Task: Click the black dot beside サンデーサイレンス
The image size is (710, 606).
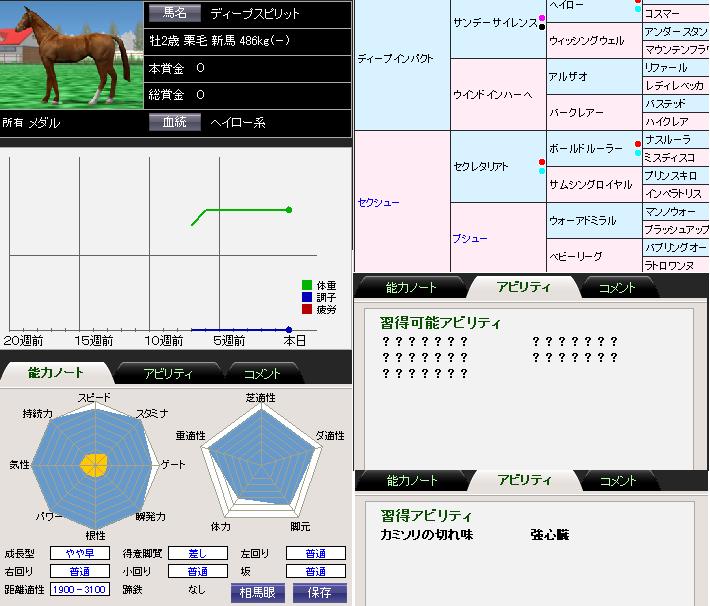Action: [x=542, y=27]
